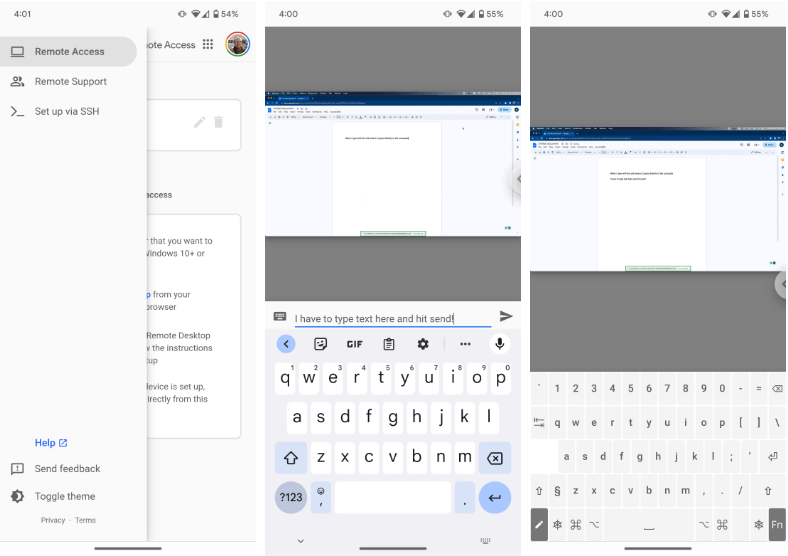The height and width of the screenshot is (556, 788).
Task: Click the send arrow beside the text field
Action: coord(506,316)
